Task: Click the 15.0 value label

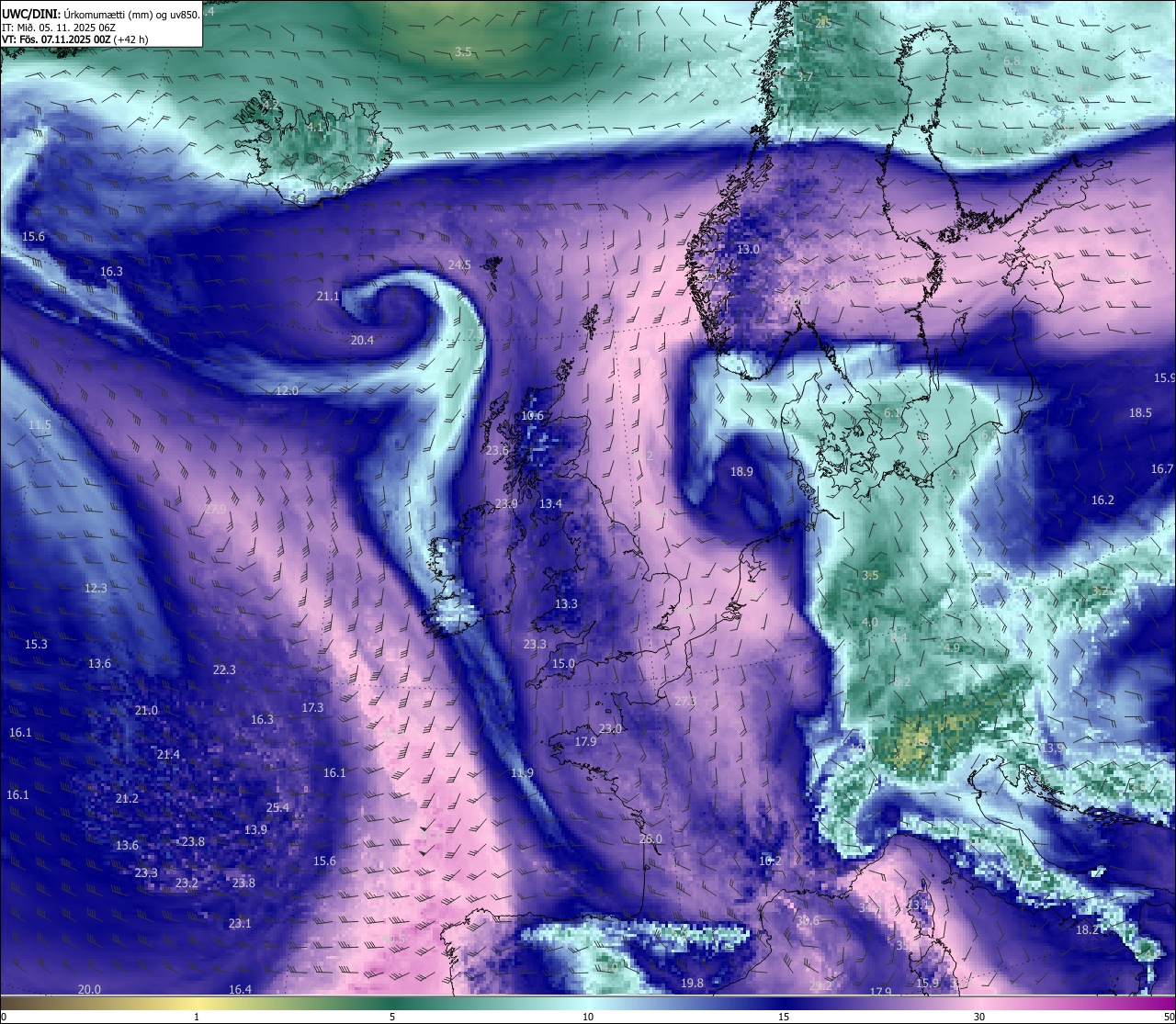Action: click(x=563, y=663)
